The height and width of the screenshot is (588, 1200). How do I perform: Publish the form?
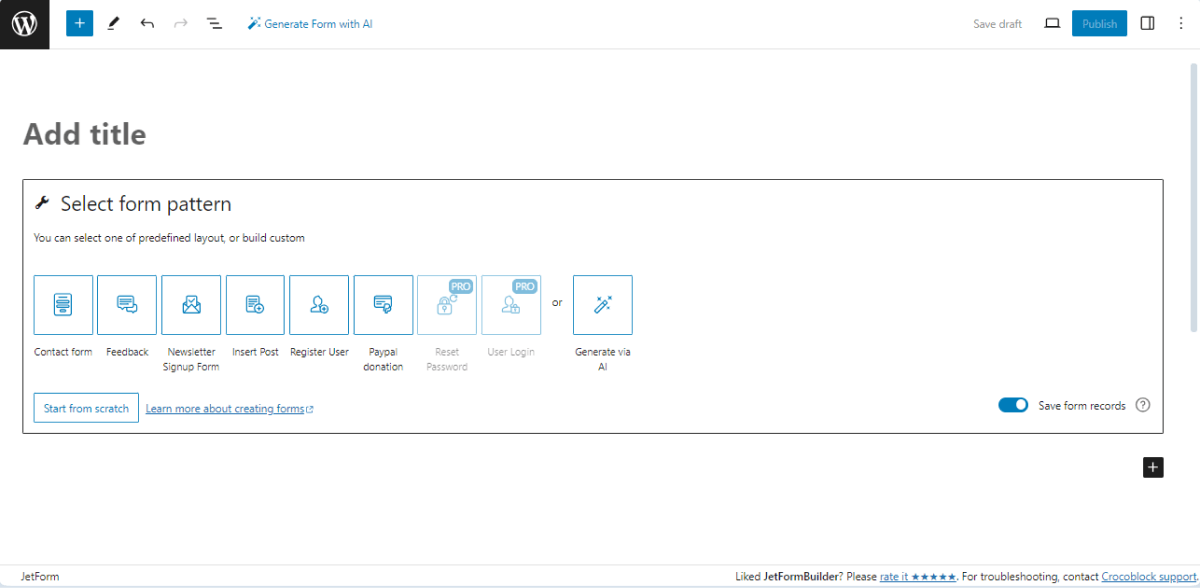pos(1099,23)
